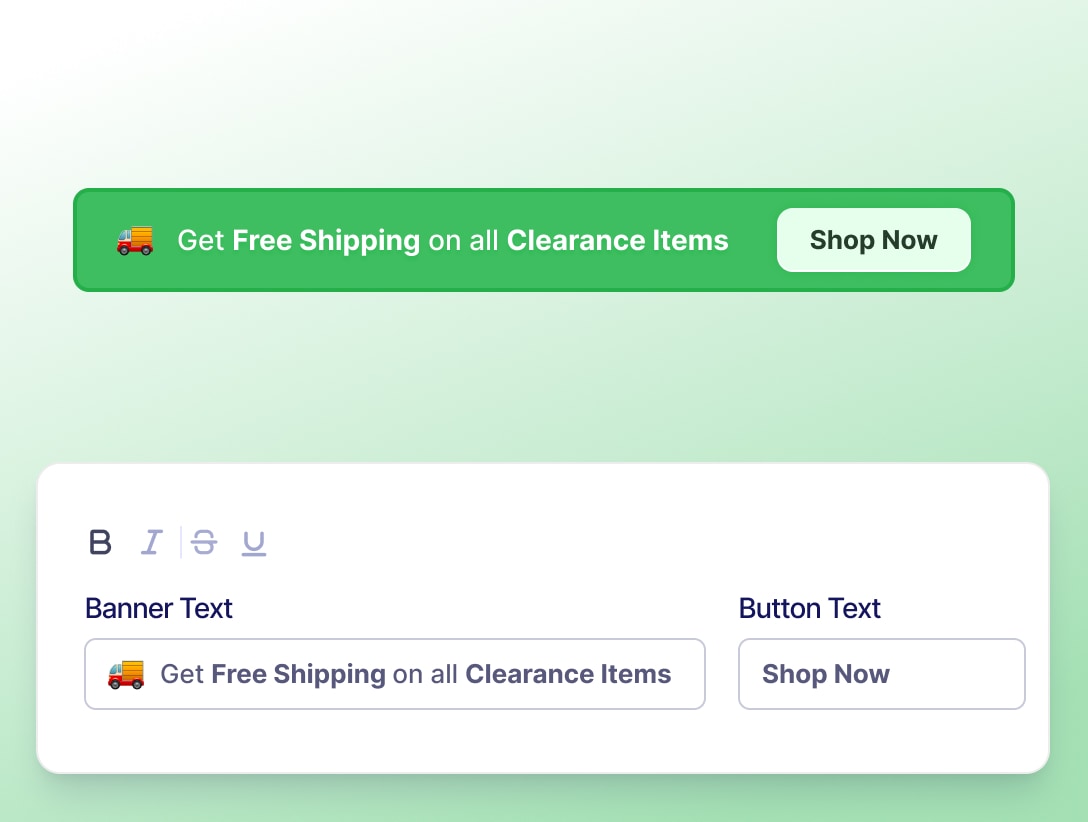Select the bold 'Free Shipping' text in the editor
This screenshot has width=1088, height=822.
(x=298, y=674)
